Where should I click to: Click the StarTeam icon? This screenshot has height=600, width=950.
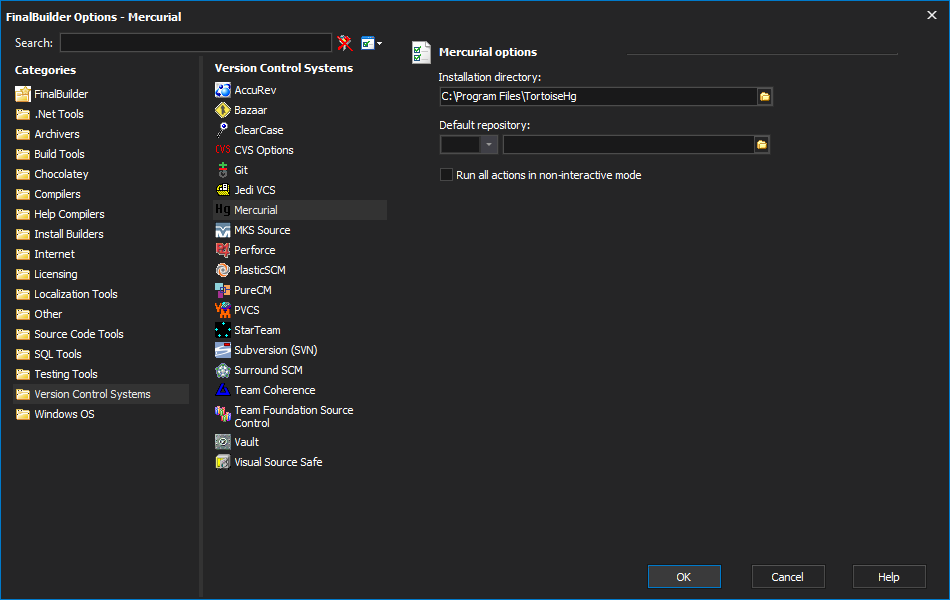coord(223,330)
